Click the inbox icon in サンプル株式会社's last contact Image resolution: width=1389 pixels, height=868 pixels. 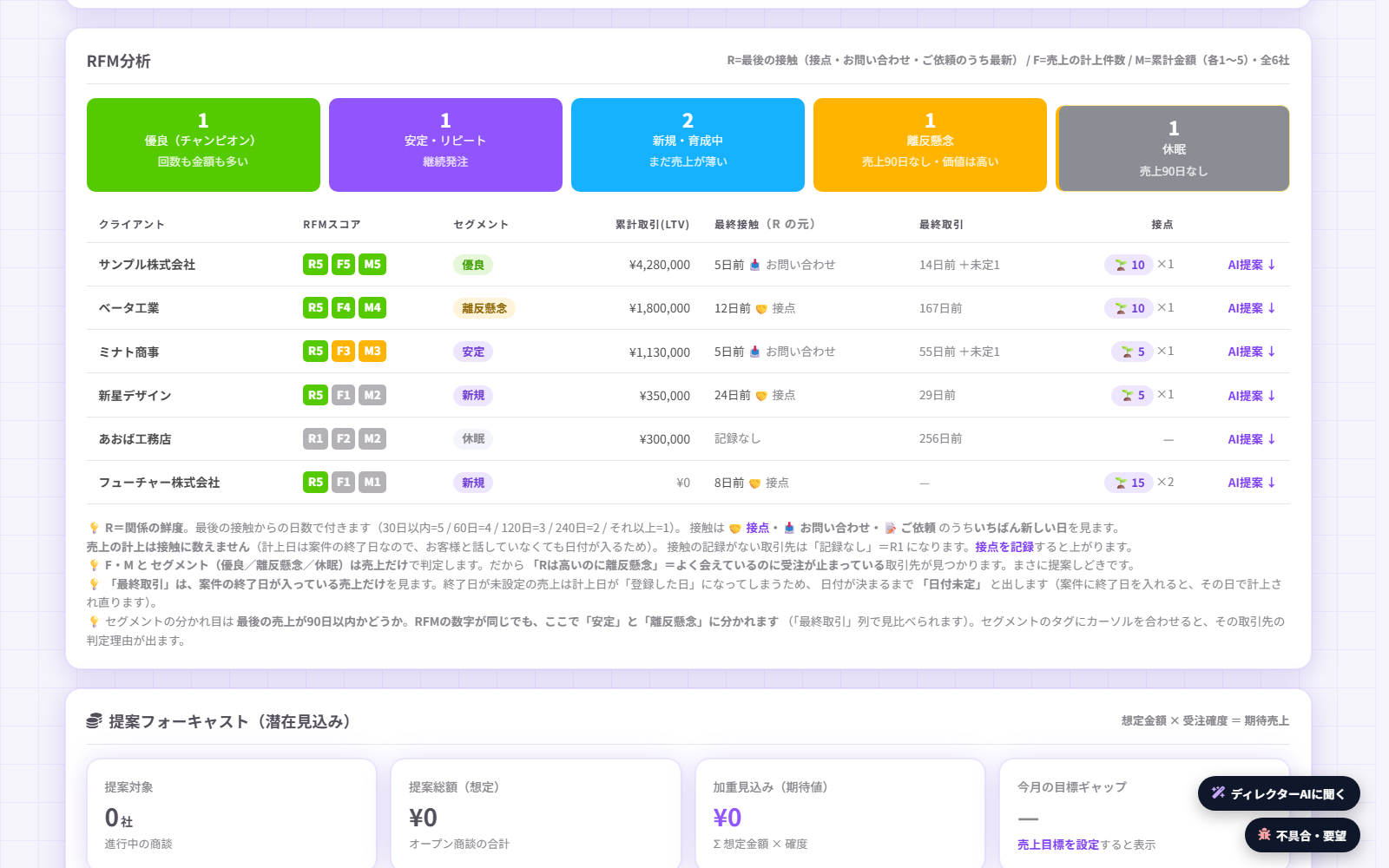tap(754, 265)
